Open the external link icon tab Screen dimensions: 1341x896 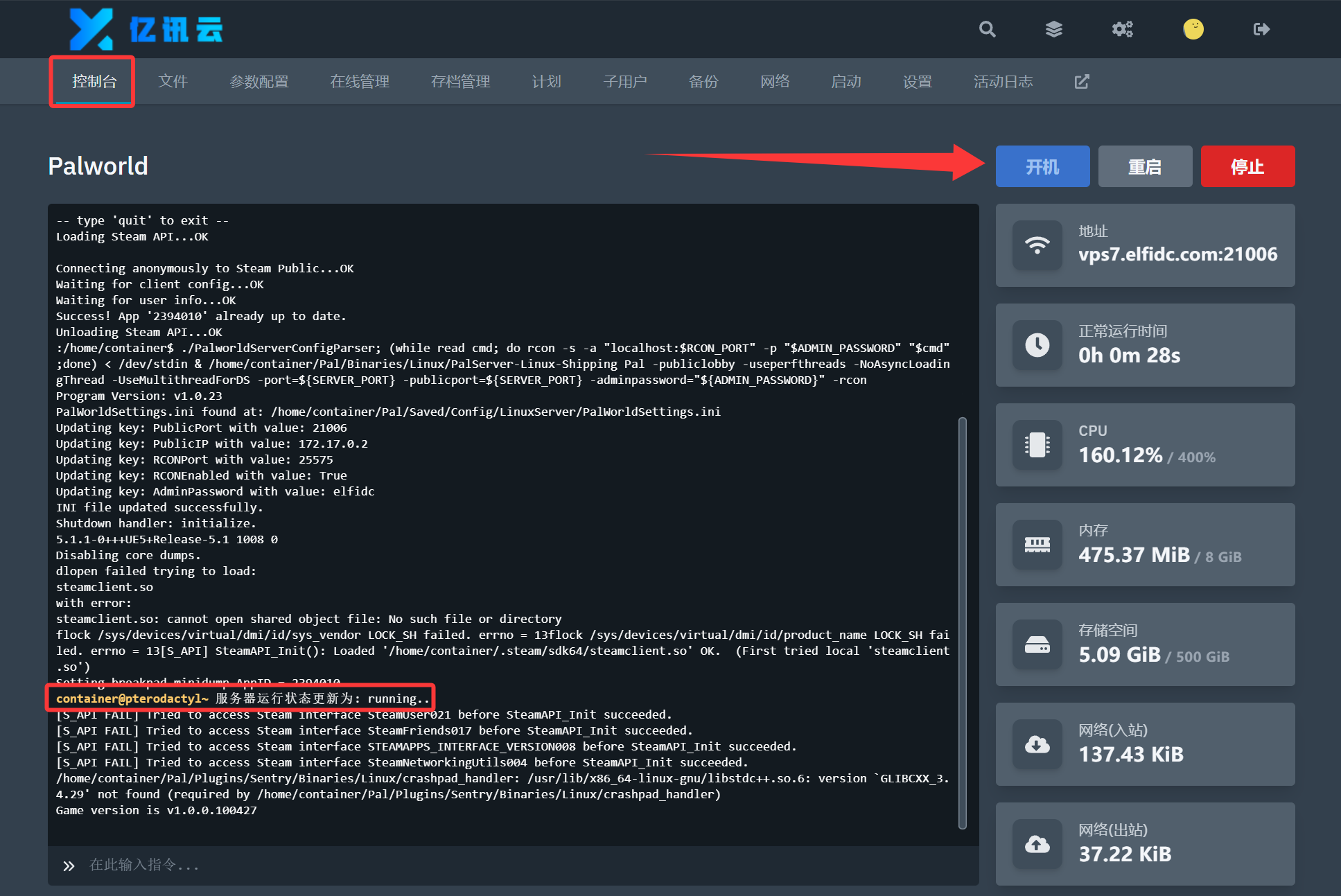point(1081,82)
